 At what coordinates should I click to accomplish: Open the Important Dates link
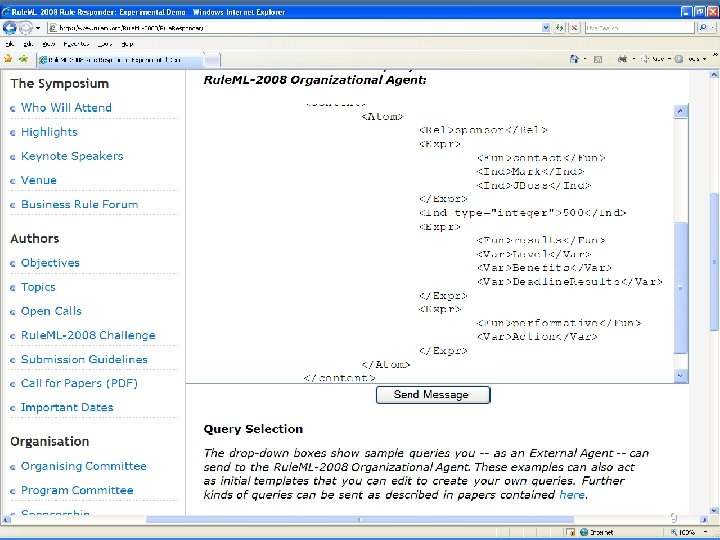point(67,407)
